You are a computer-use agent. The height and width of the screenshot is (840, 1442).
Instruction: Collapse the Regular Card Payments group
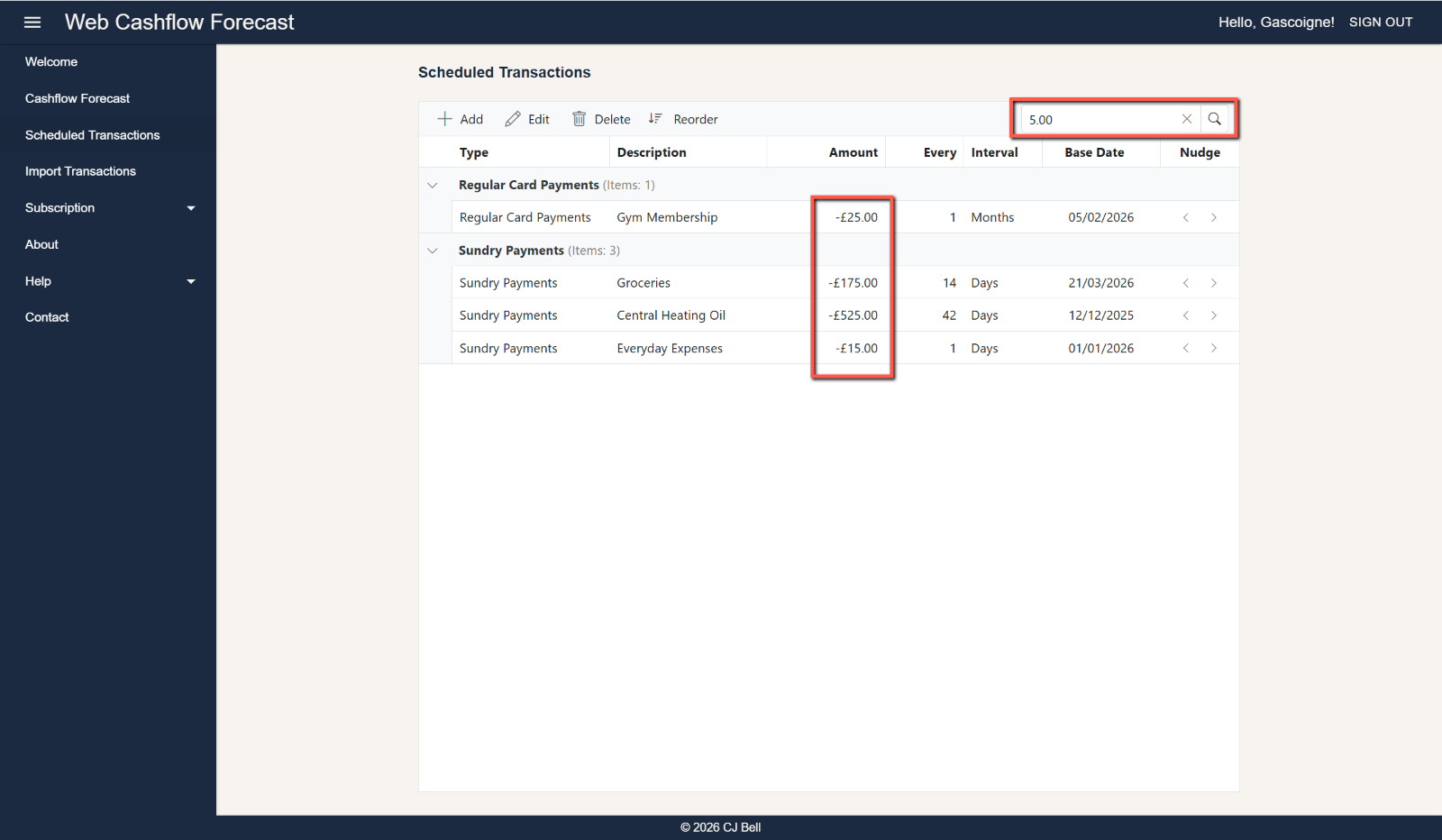tap(433, 185)
